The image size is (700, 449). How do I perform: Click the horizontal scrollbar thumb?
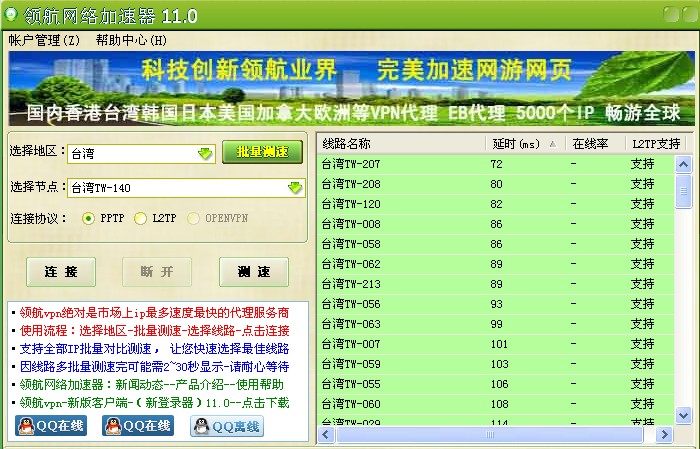(x=490, y=434)
